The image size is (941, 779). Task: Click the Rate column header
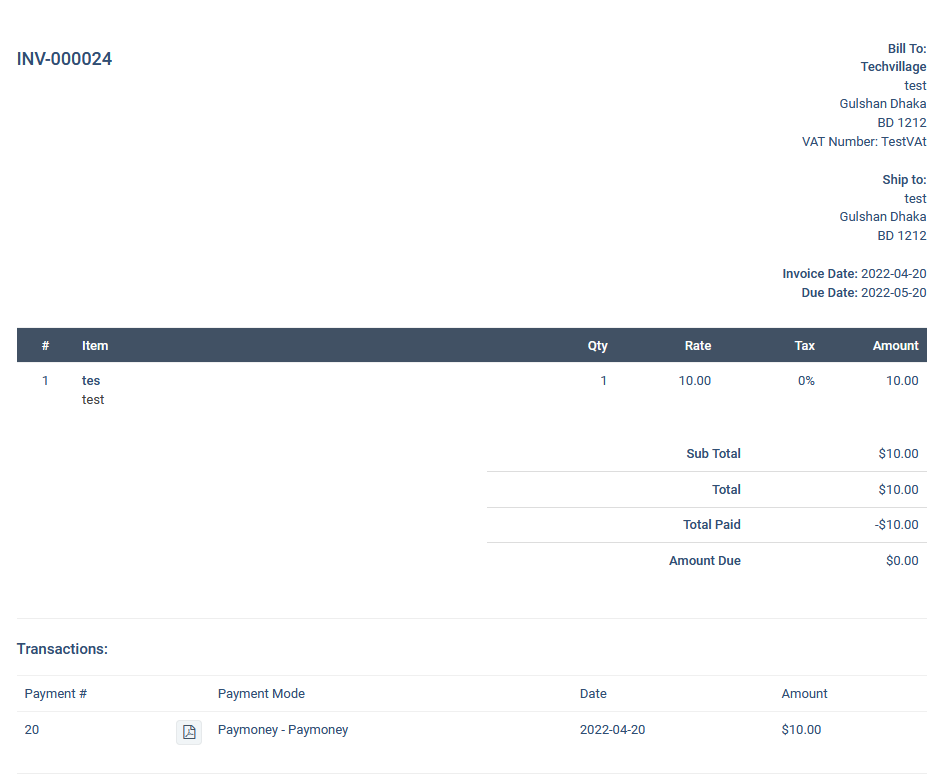pyautogui.click(x=698, y=346)
